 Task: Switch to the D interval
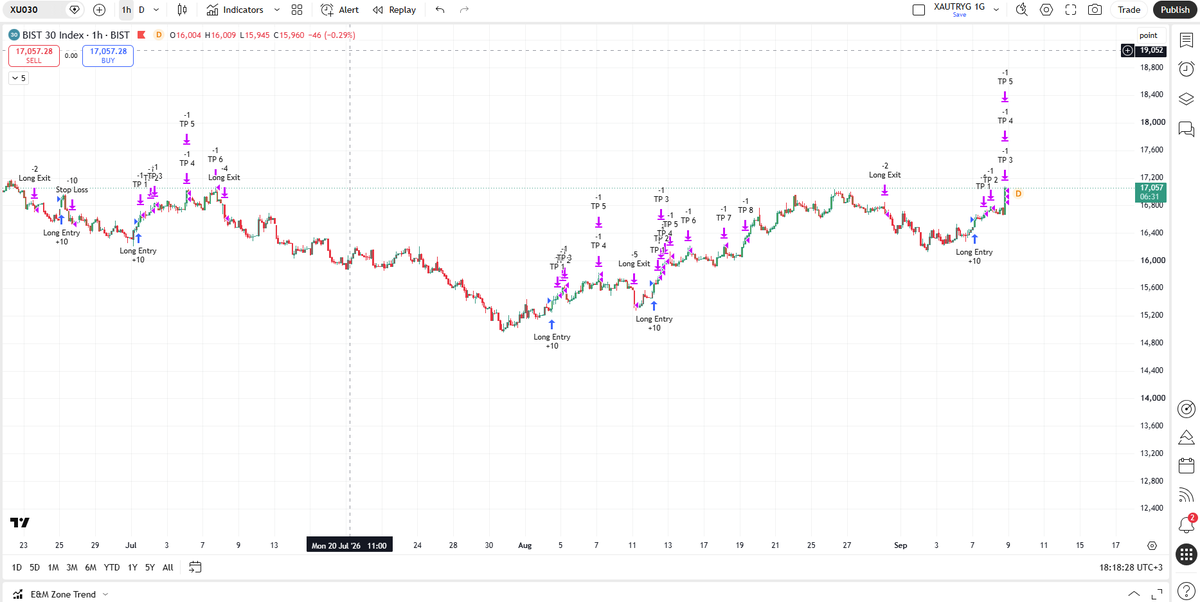pyautogui.click(x=141, y=10)
